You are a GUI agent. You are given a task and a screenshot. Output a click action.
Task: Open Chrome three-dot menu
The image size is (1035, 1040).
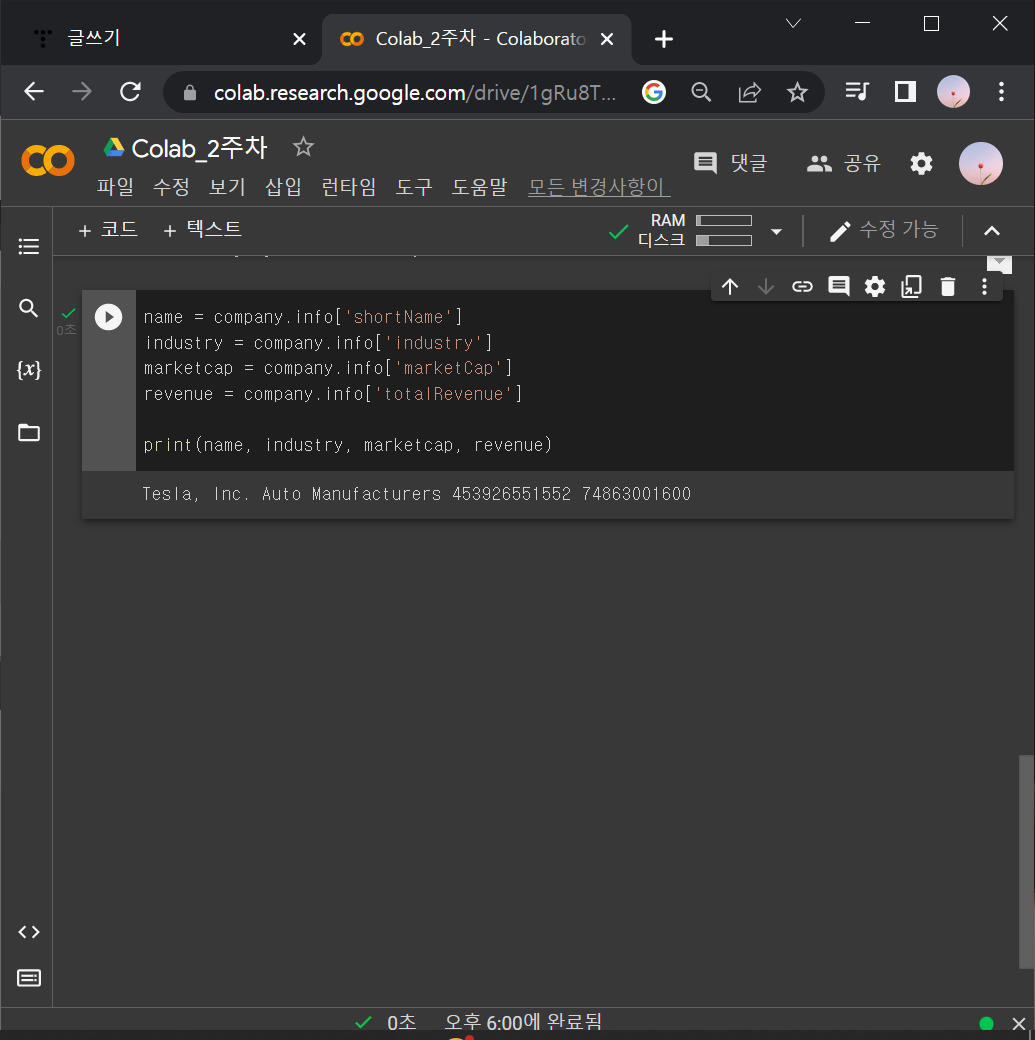click(1001, 92)
